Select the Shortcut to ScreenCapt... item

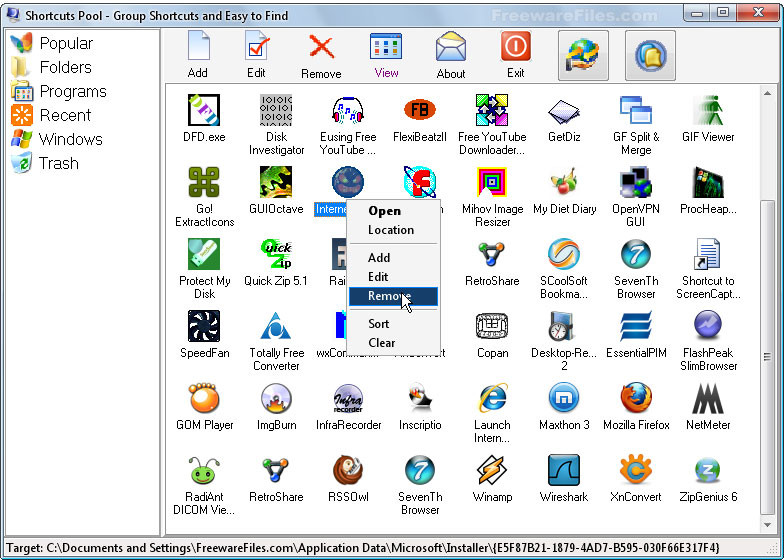pyautogui.click(x=708, y=269)
